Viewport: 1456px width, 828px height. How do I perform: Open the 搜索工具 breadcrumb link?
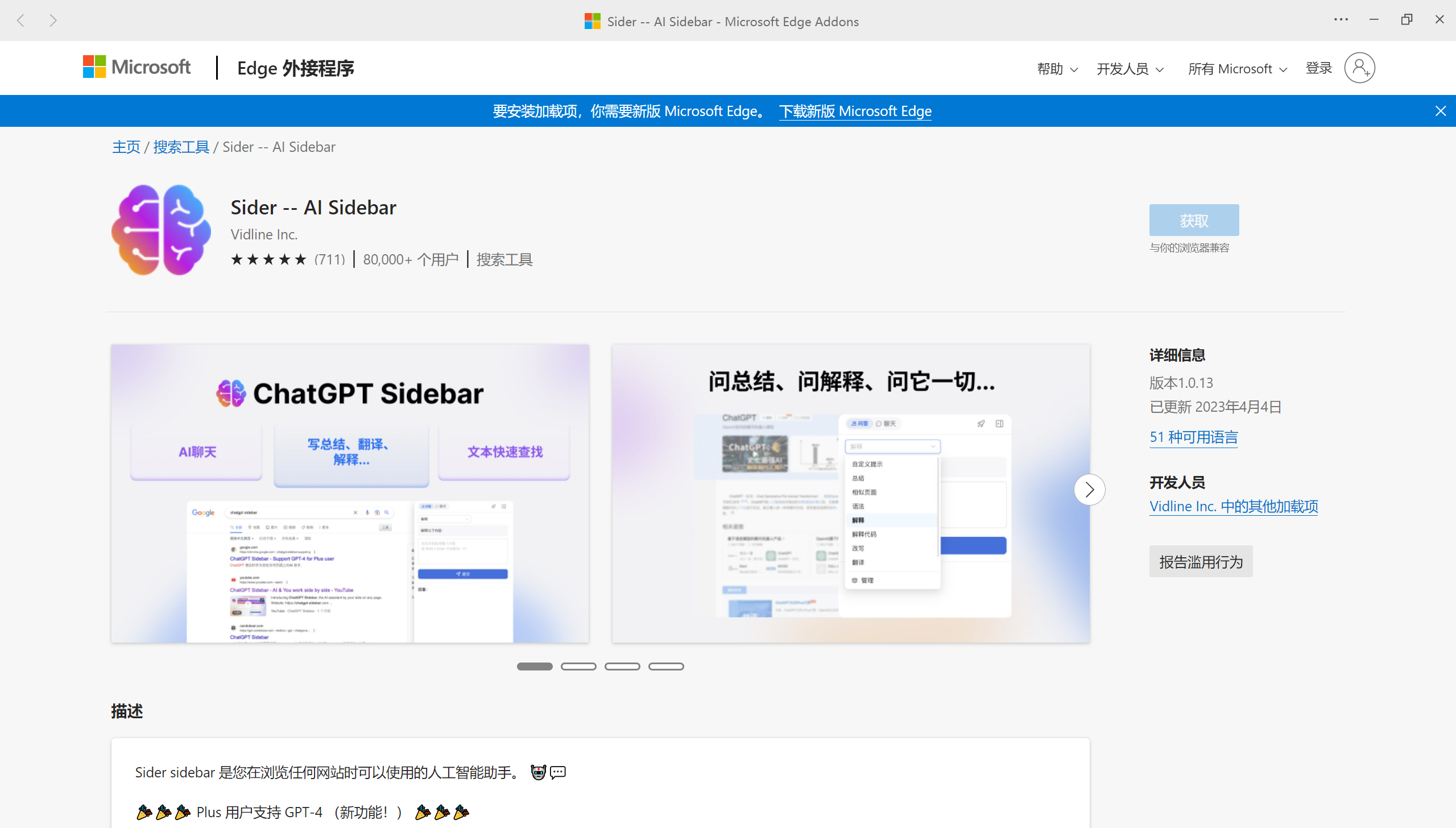pos(181,147)
